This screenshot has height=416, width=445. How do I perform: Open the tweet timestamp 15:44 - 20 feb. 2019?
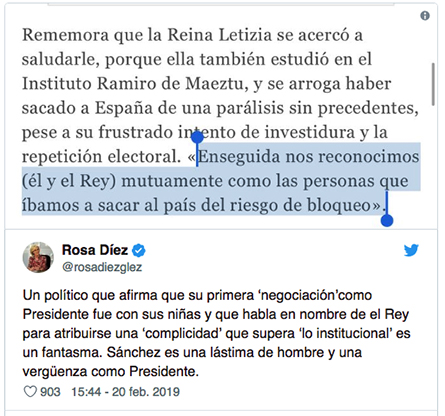pos(125,392)
